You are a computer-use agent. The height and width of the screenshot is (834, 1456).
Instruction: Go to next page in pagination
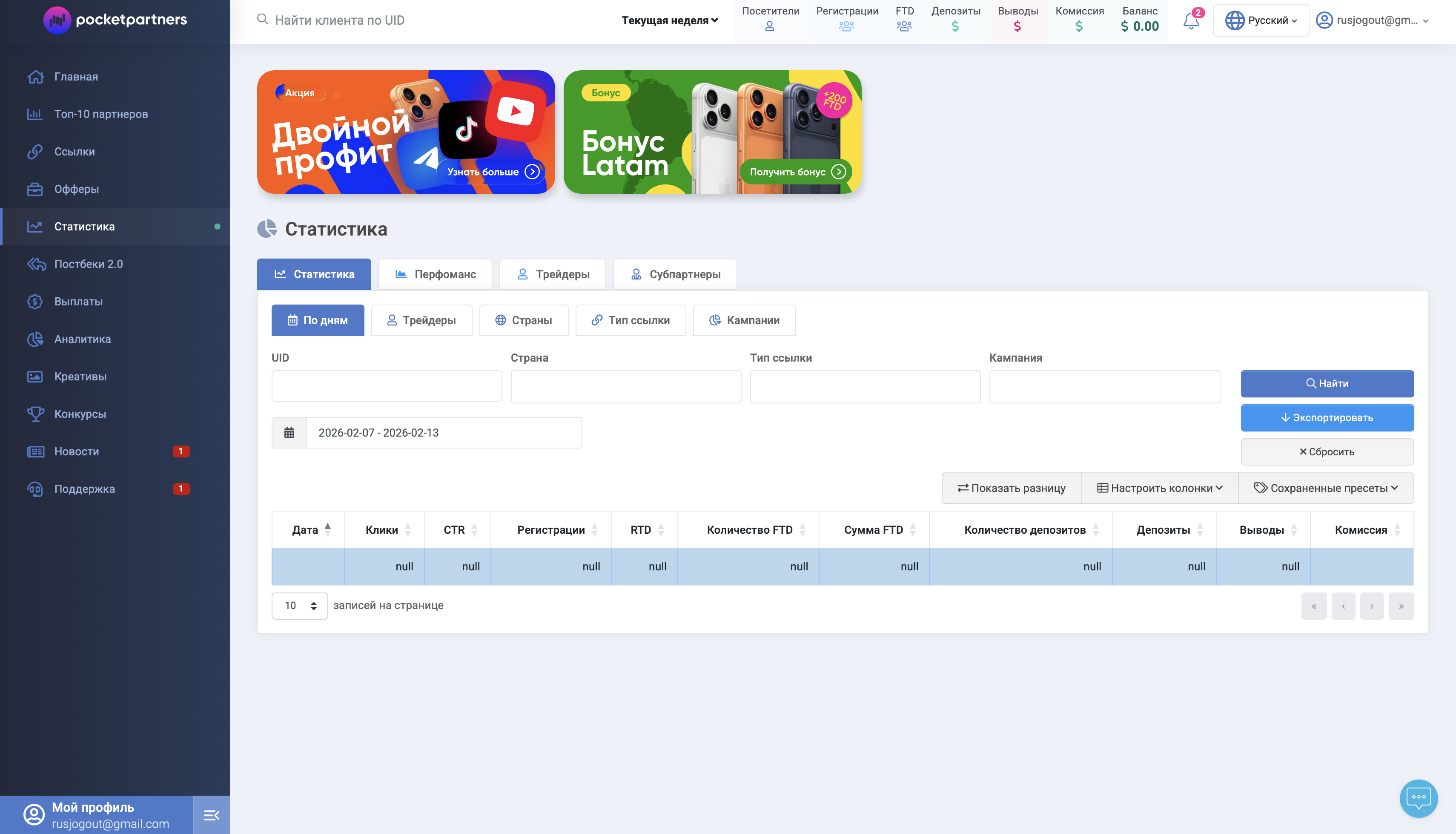pos(1371,606)
